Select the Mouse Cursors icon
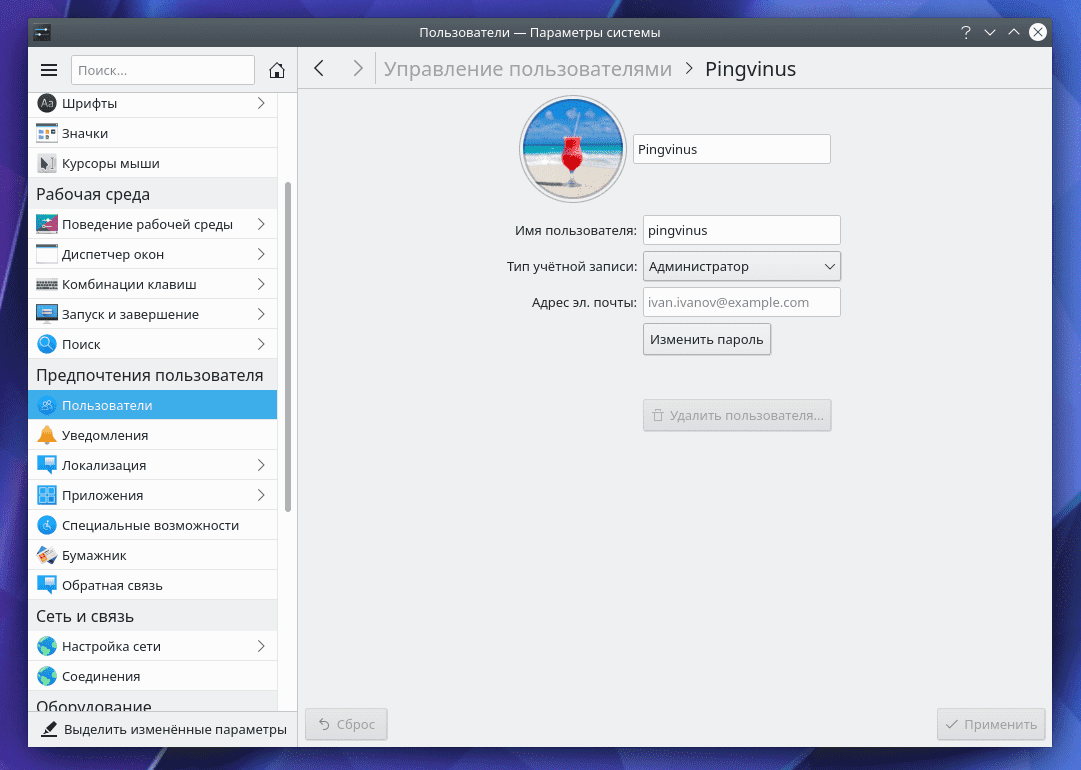Screen dimensions: 1081x770 coord(47,163)
